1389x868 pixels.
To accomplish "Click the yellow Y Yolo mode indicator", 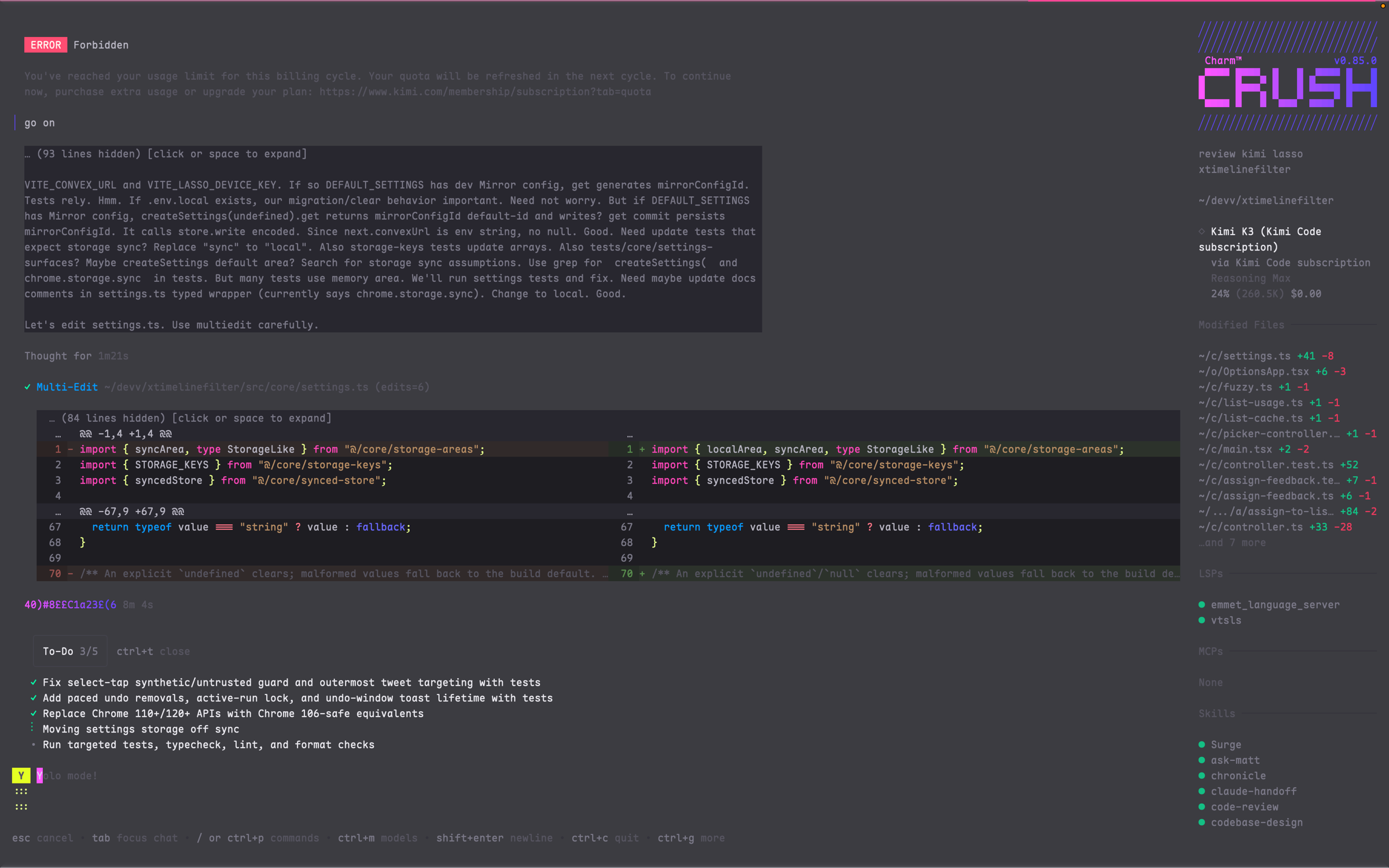I will (x=21, y=776).
